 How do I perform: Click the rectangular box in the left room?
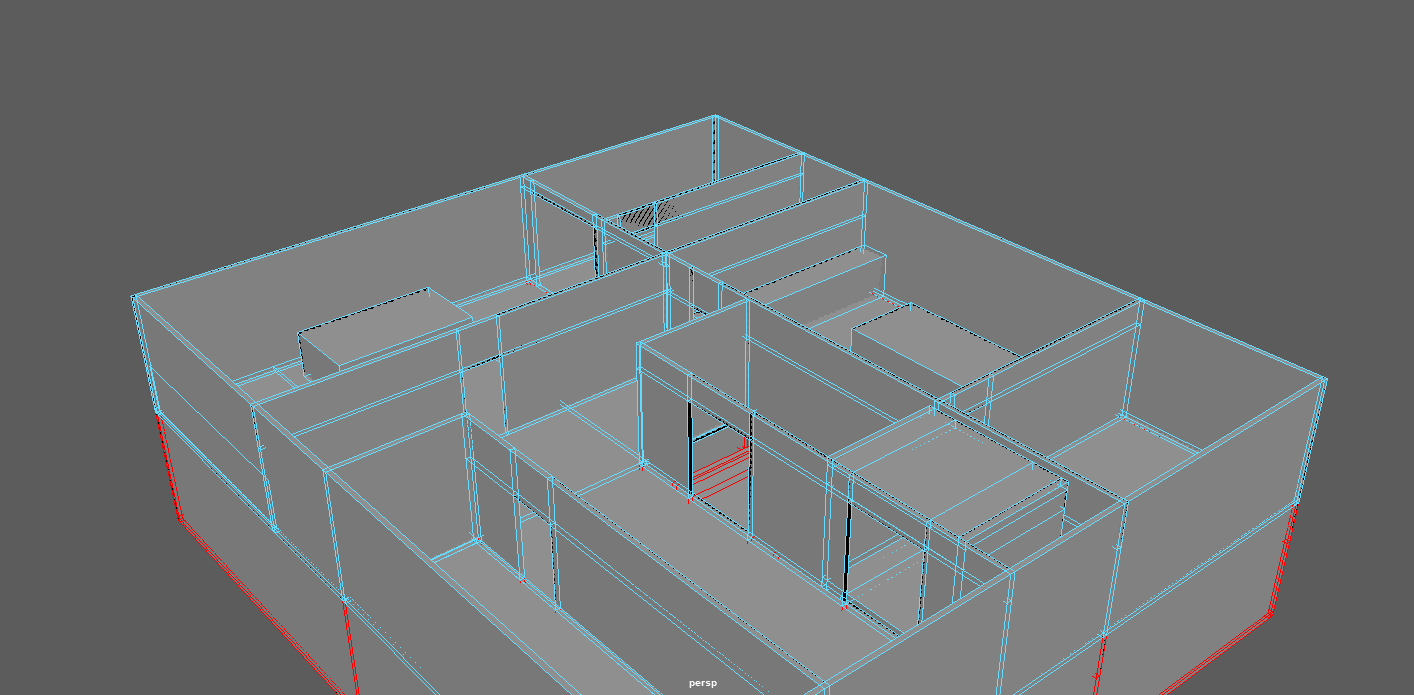click(x=385, y=328)
